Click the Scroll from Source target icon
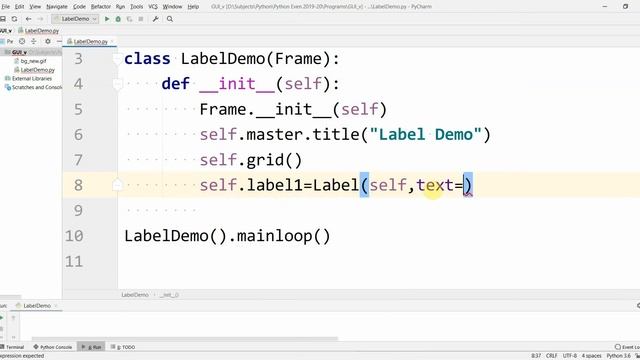640x360 pixels. pos(22,41)
